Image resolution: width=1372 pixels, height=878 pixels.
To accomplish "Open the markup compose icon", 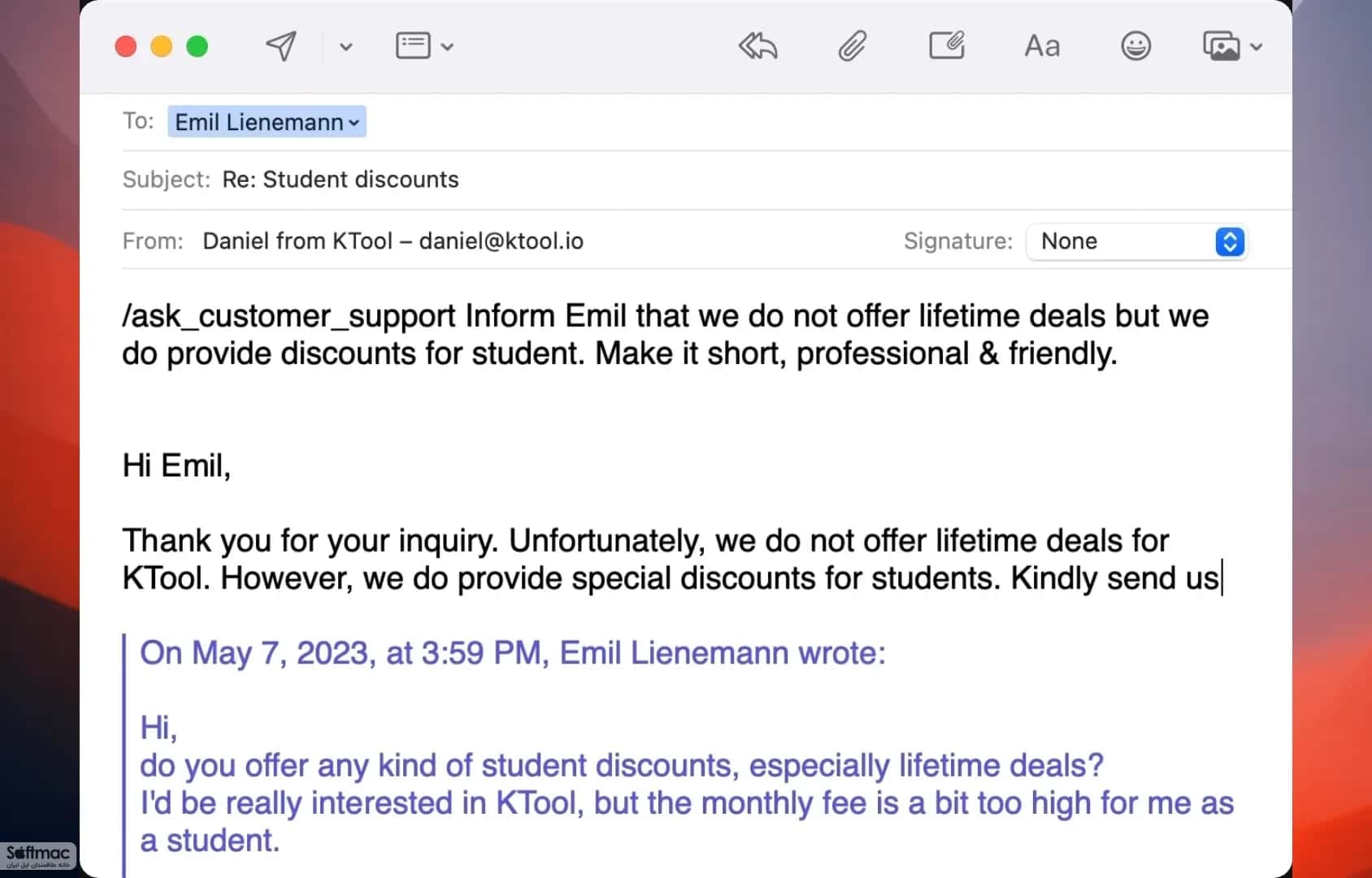I will [x=947, y=46].
